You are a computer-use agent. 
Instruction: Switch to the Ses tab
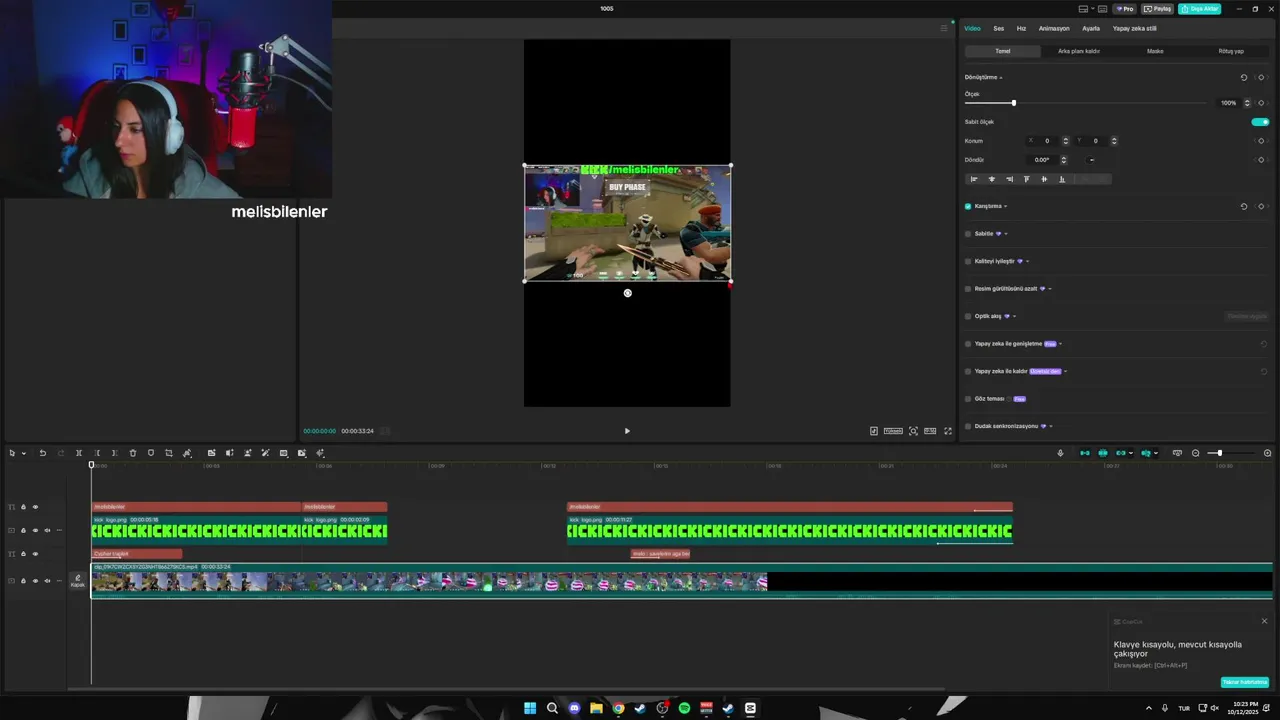998,28
